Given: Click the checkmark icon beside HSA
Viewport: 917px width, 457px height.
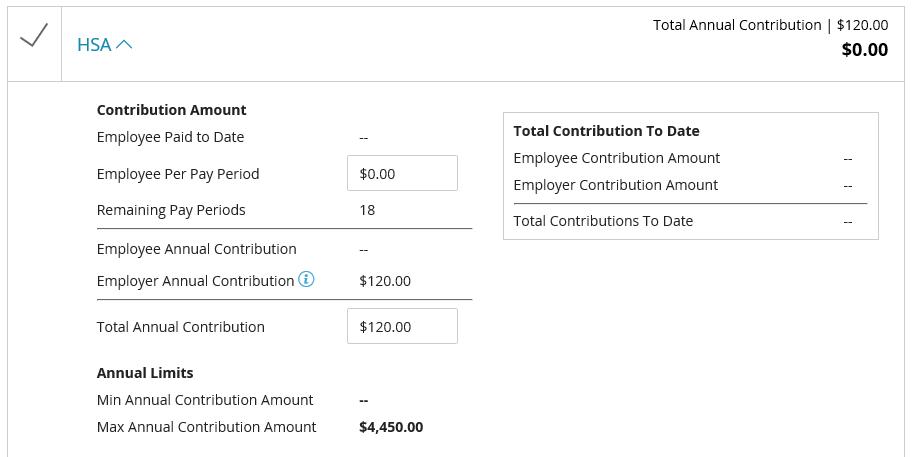Looking at the screenshot, I should click(34, 37).
